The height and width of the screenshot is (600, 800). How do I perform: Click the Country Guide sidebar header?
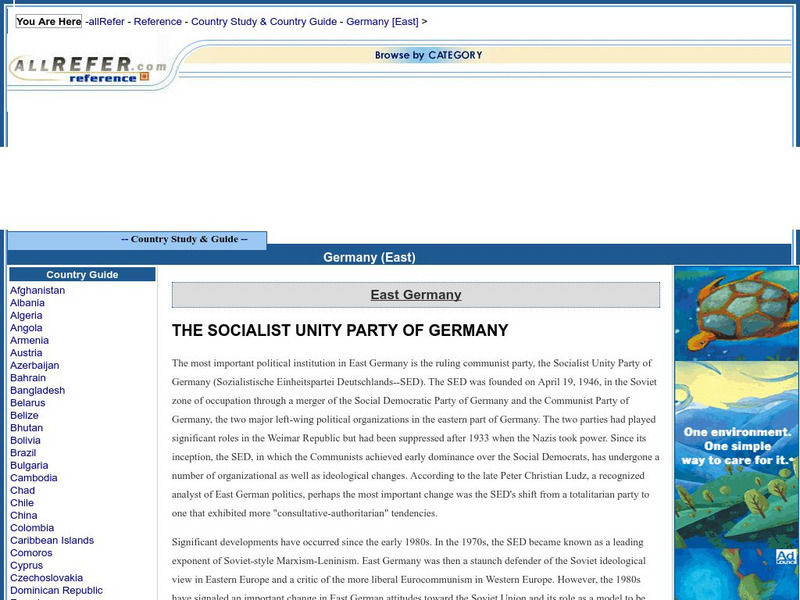click(82, 274)
